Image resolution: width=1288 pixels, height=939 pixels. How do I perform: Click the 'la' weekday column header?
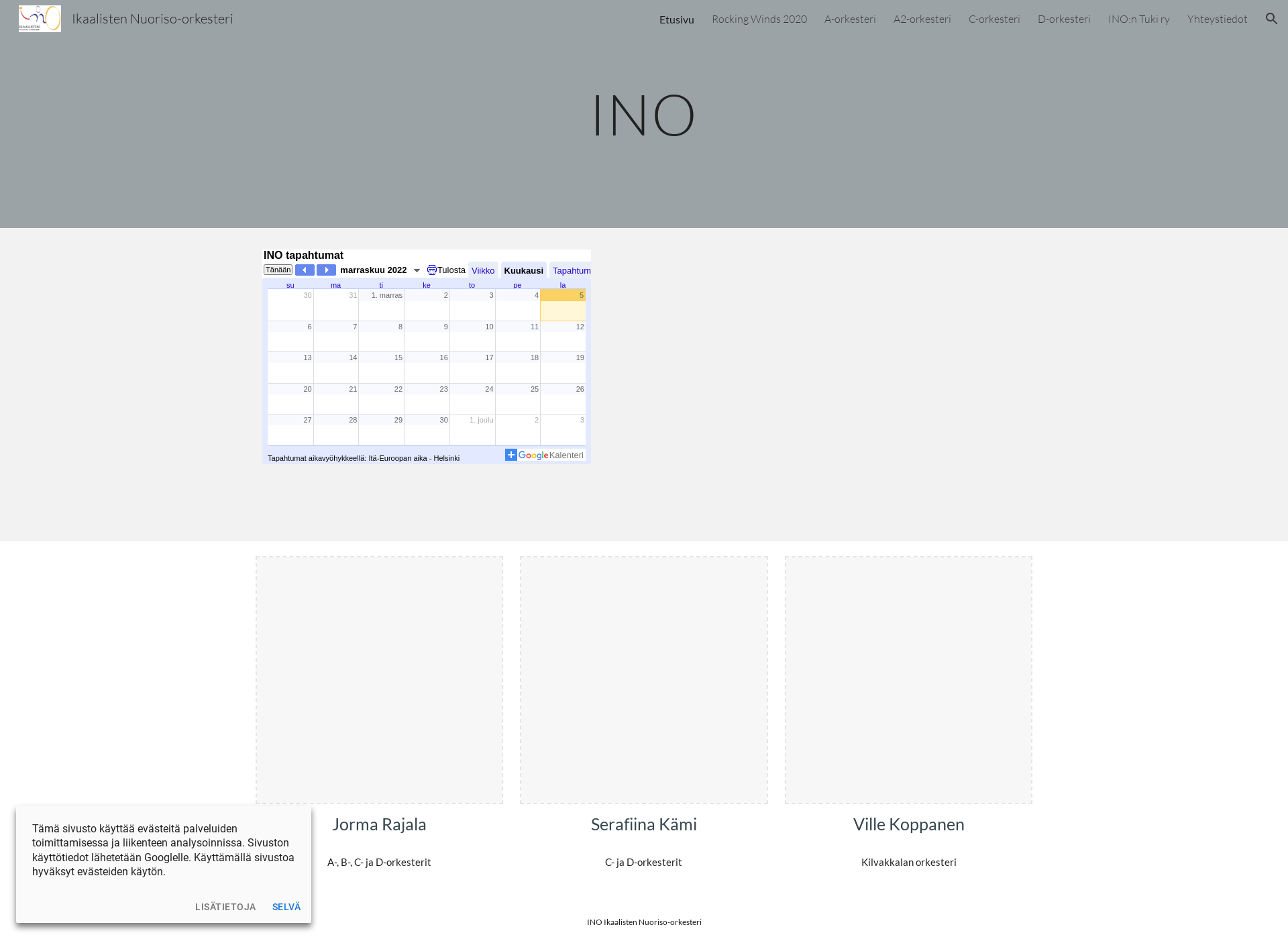[563, 285]
